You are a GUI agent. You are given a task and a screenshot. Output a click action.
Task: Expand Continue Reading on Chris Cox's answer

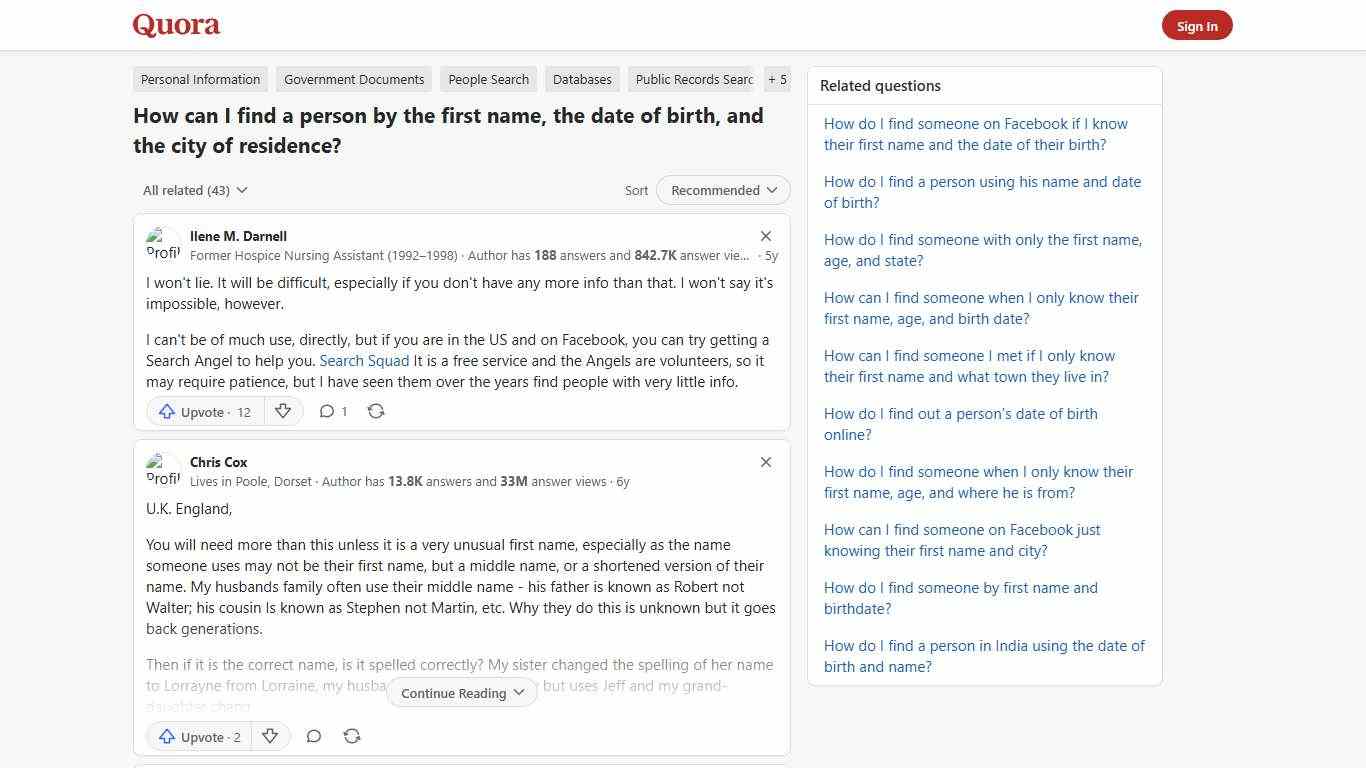tap(461, 692)
